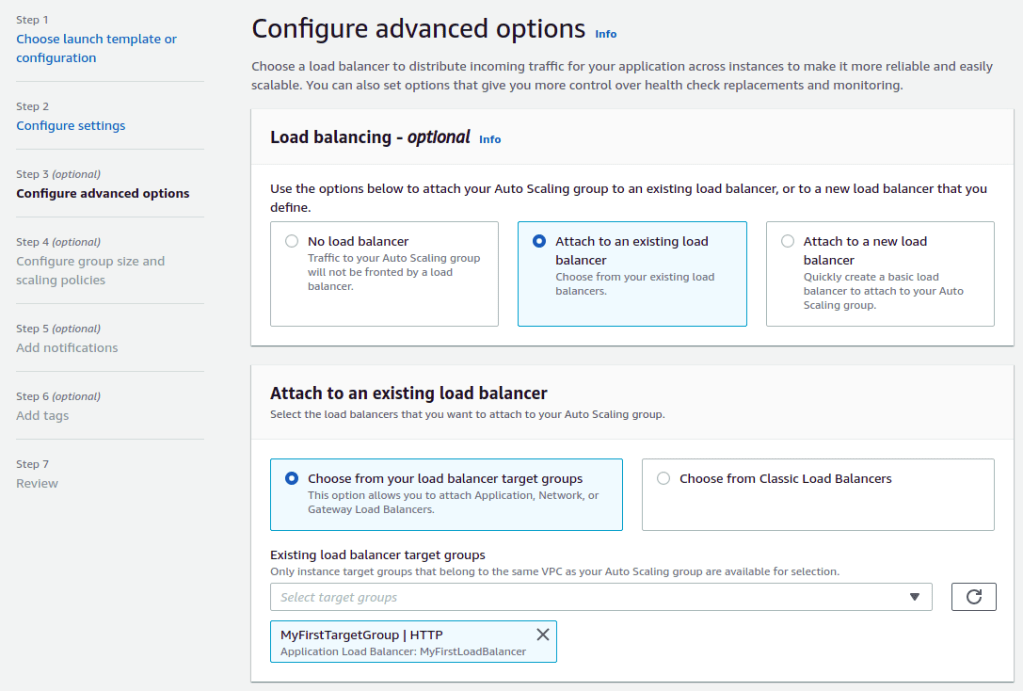Click the Attach to an existing load balancer heading
Viewport: 1023px width, 691px height.
point(409,393)
